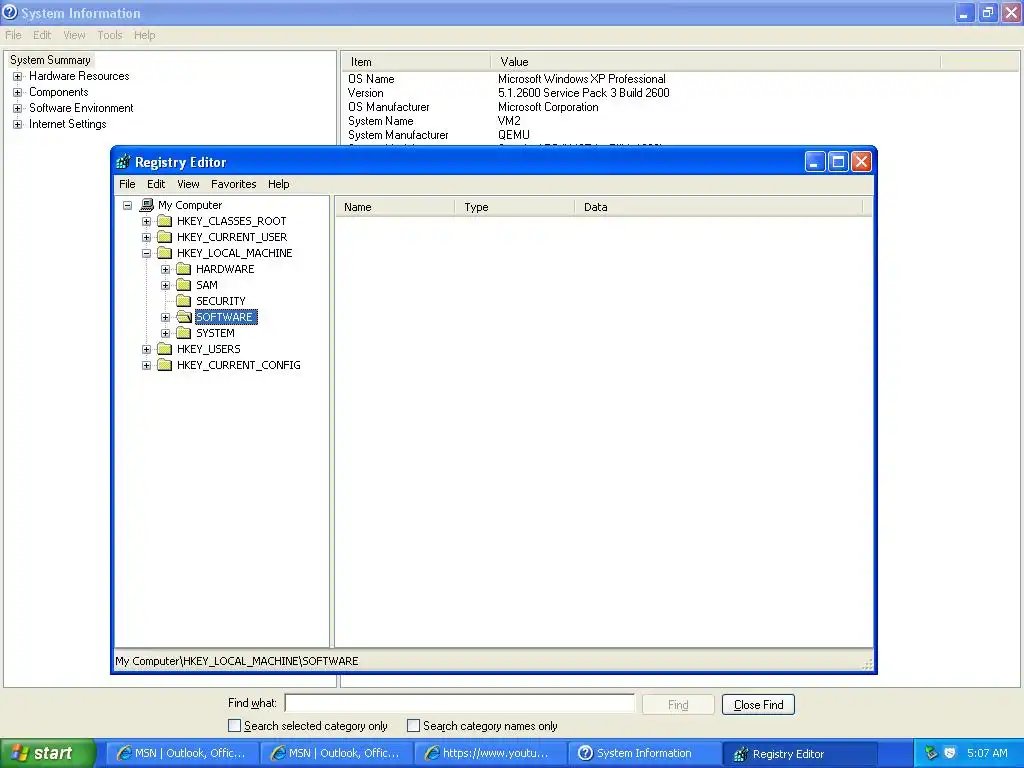This screenshot has height=768, width=1024.
Task: Click the HARDWARE key folder icon
Action: [184, 269]
